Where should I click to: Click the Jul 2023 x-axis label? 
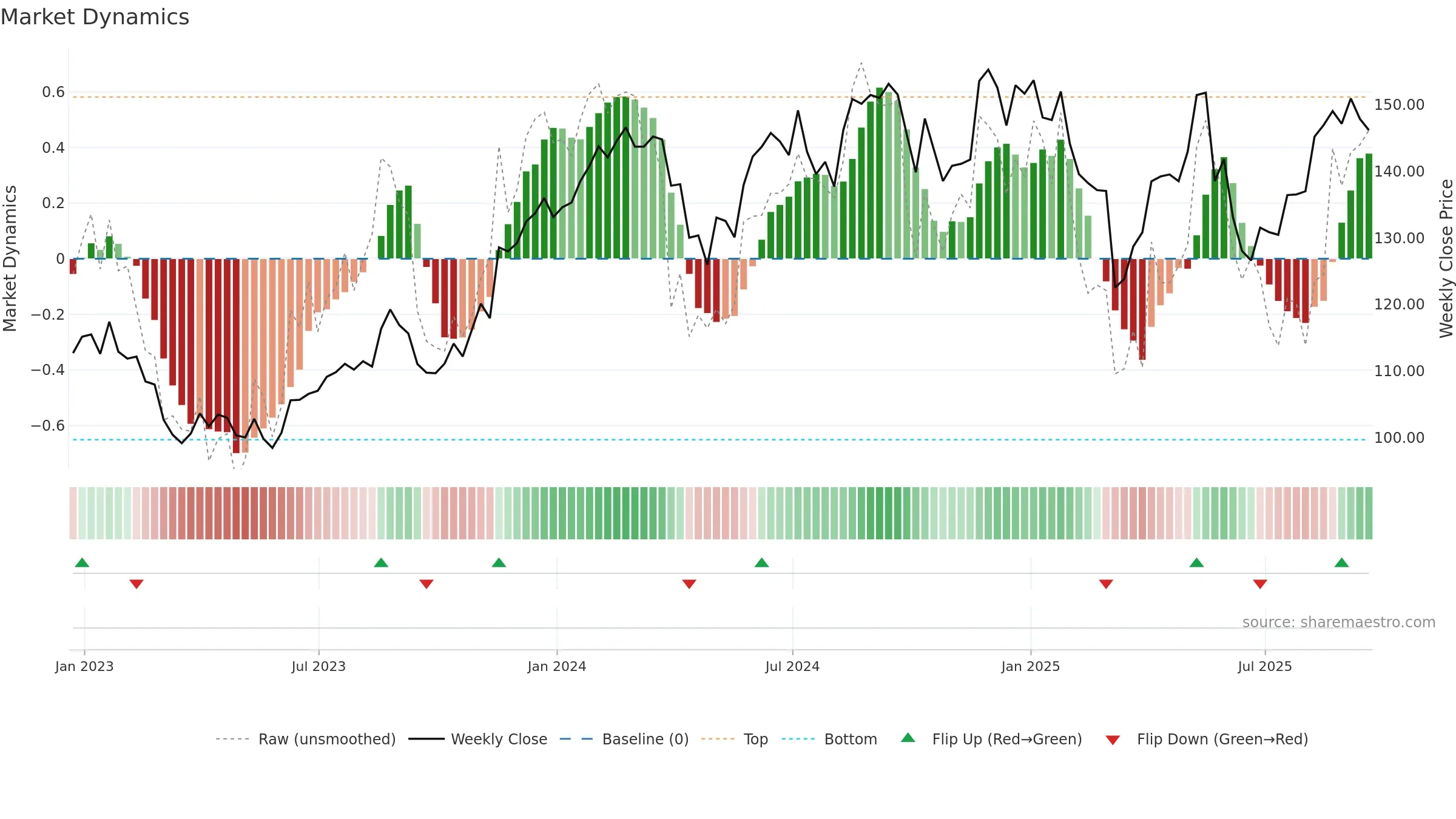(318, 666)
